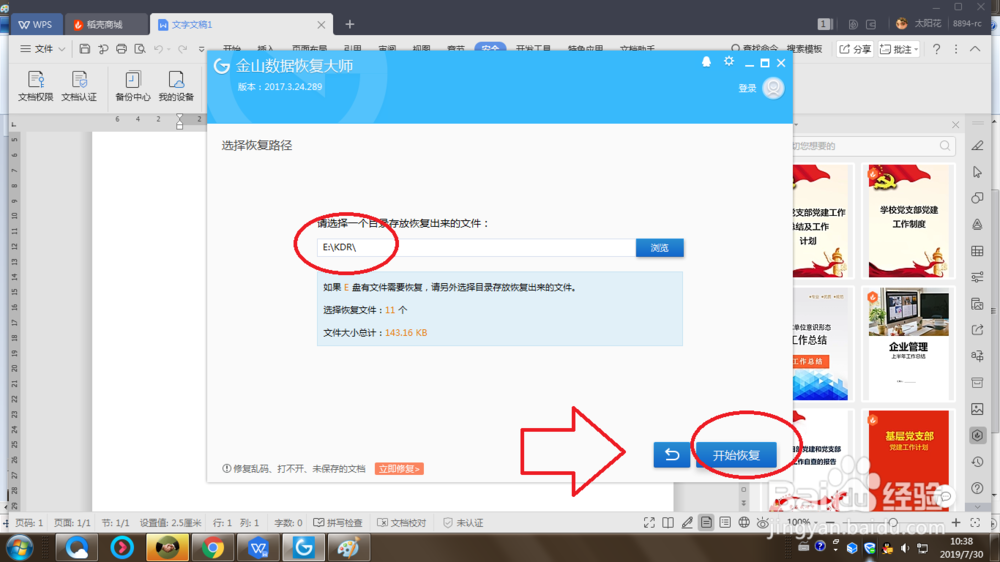1000x562 pixels.
Task: Switch to the WPS home tab
Action: [x=36, y=24]
